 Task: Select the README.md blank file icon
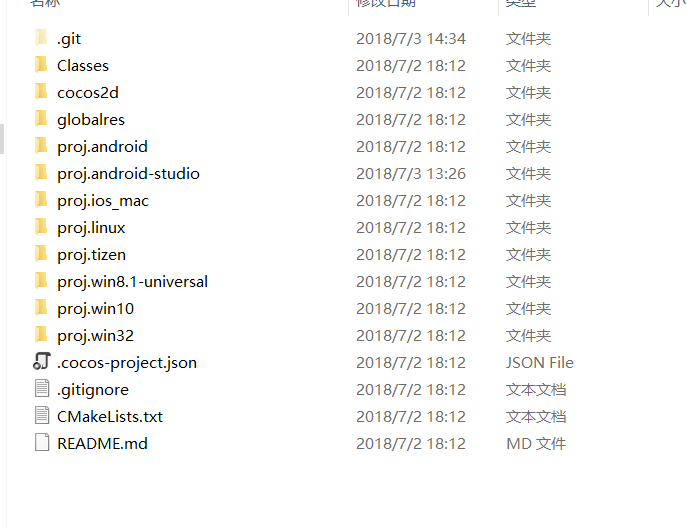tap(42, 442)
